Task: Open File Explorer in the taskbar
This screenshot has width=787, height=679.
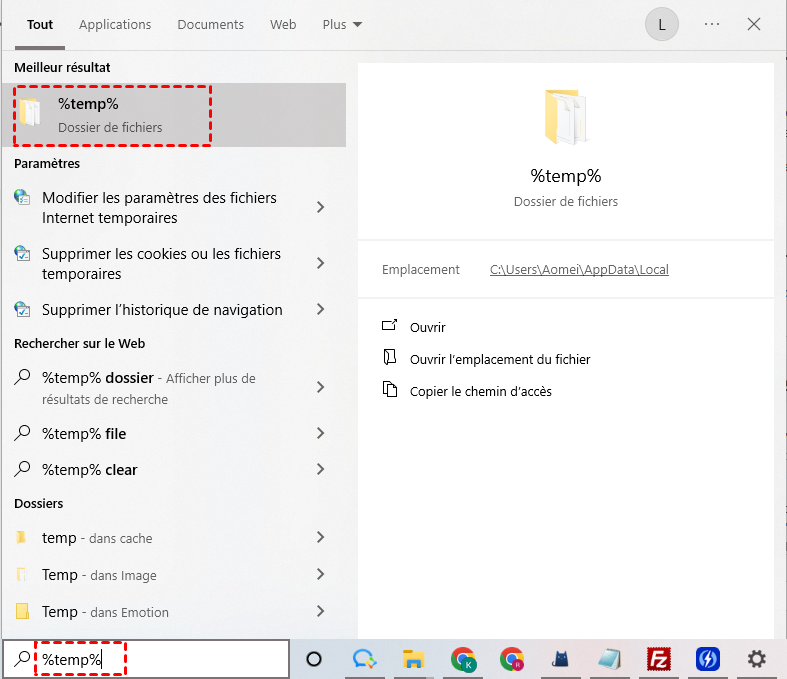Action: click(x=413, y=659)
